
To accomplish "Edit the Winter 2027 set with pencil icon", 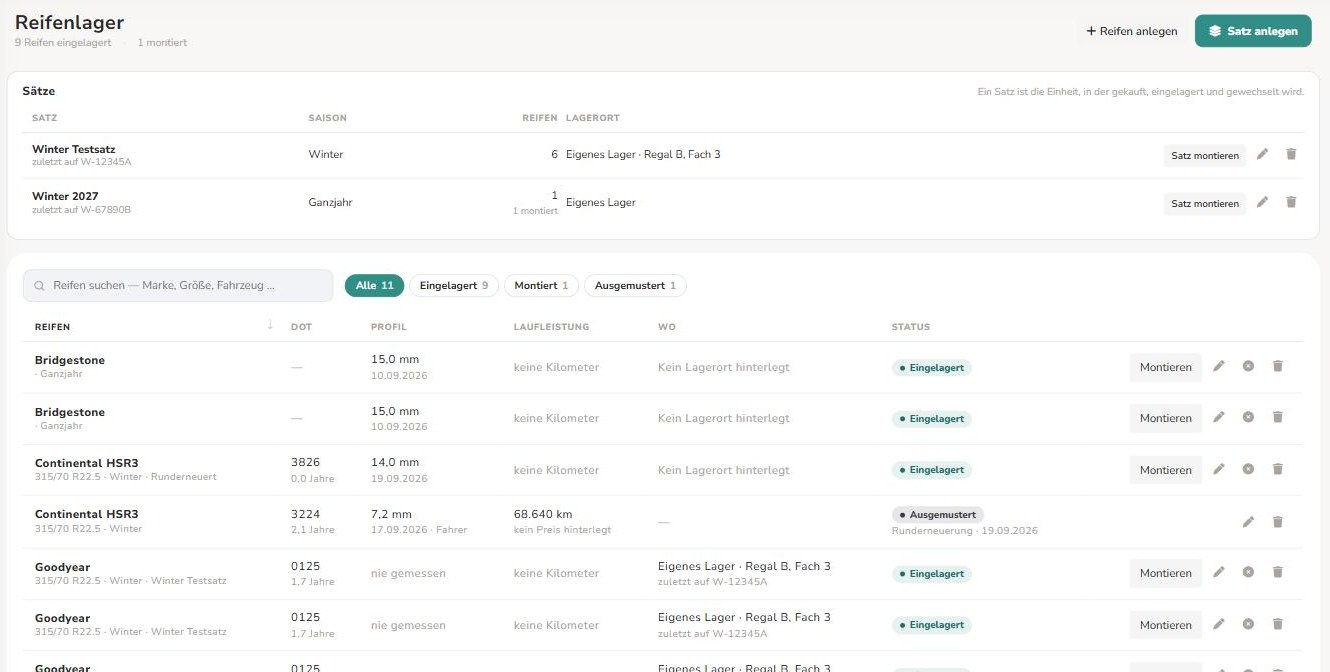I will pyautogui.click(x=1262, y=202).
